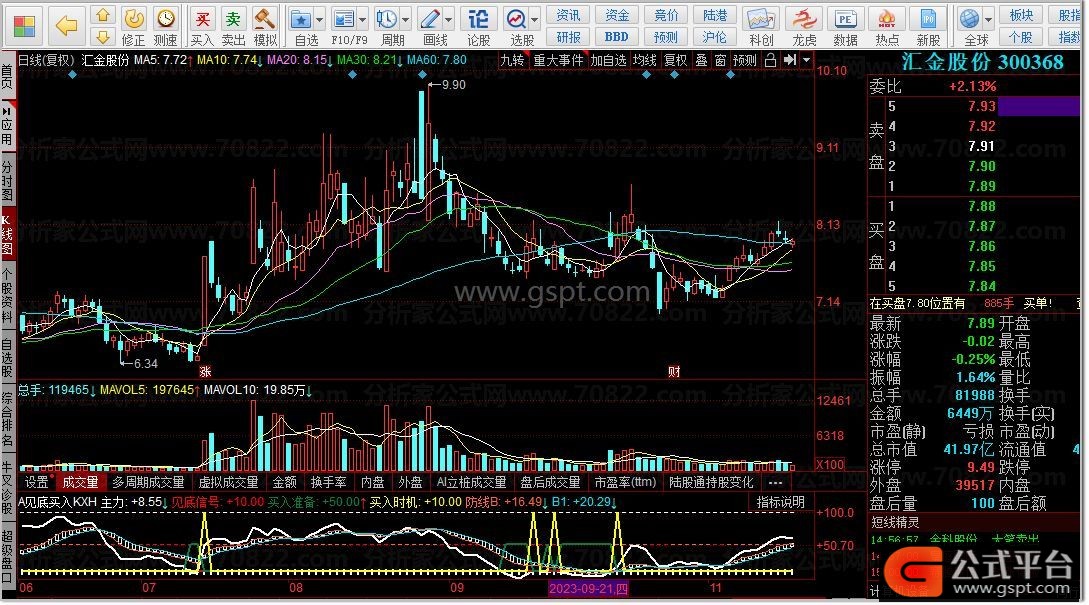Open the chart header dropdown arrow

coord(806,60)
